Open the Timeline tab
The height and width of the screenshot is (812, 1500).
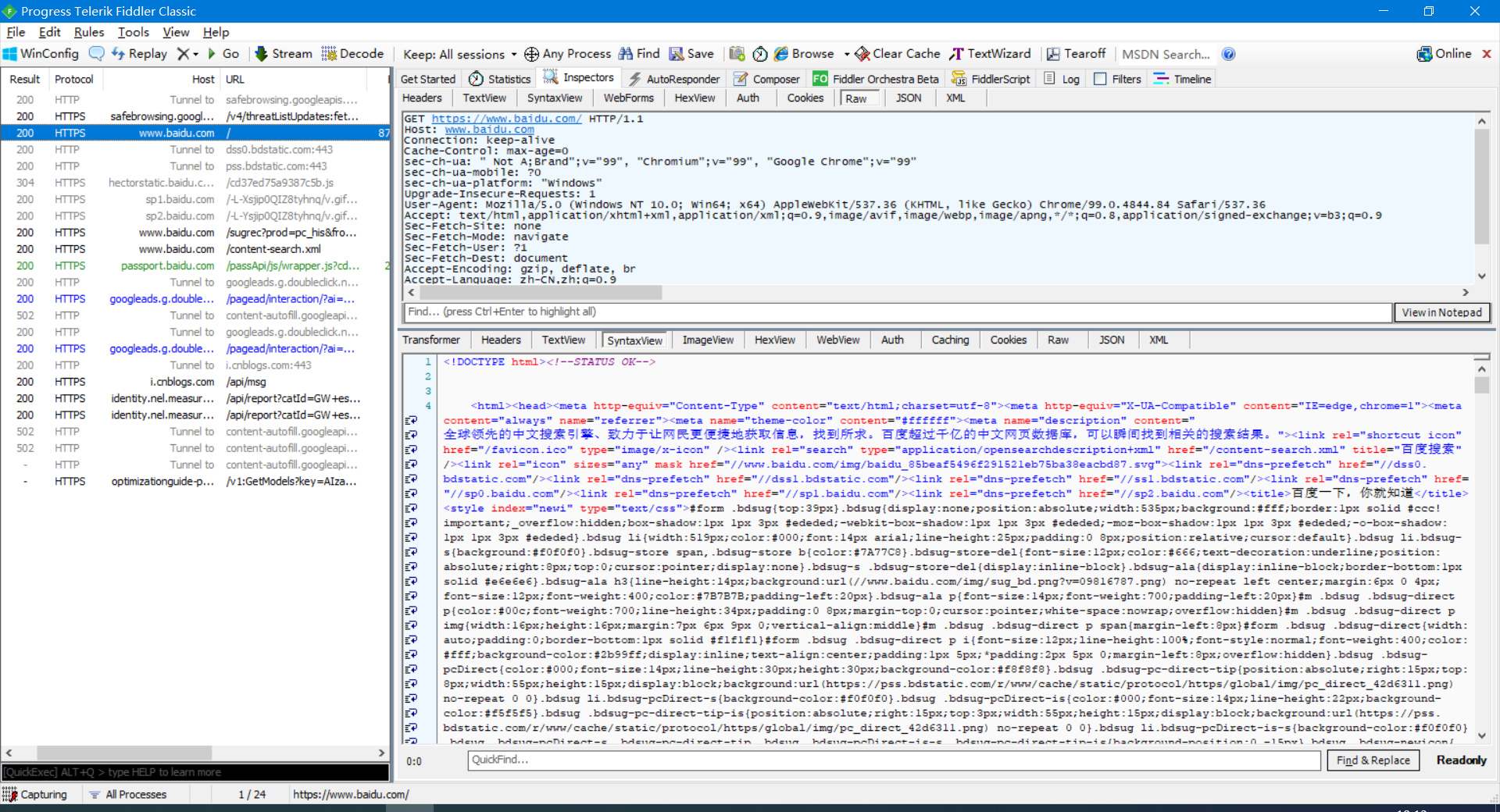click(1183, 79)
